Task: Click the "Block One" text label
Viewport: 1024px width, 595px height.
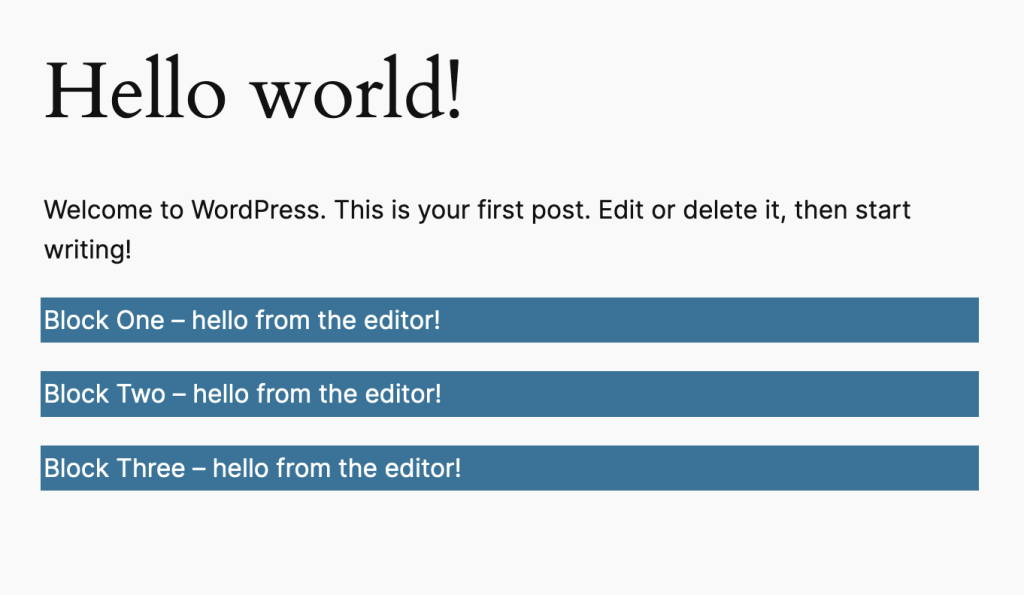Action: click(x=104, y=321)
